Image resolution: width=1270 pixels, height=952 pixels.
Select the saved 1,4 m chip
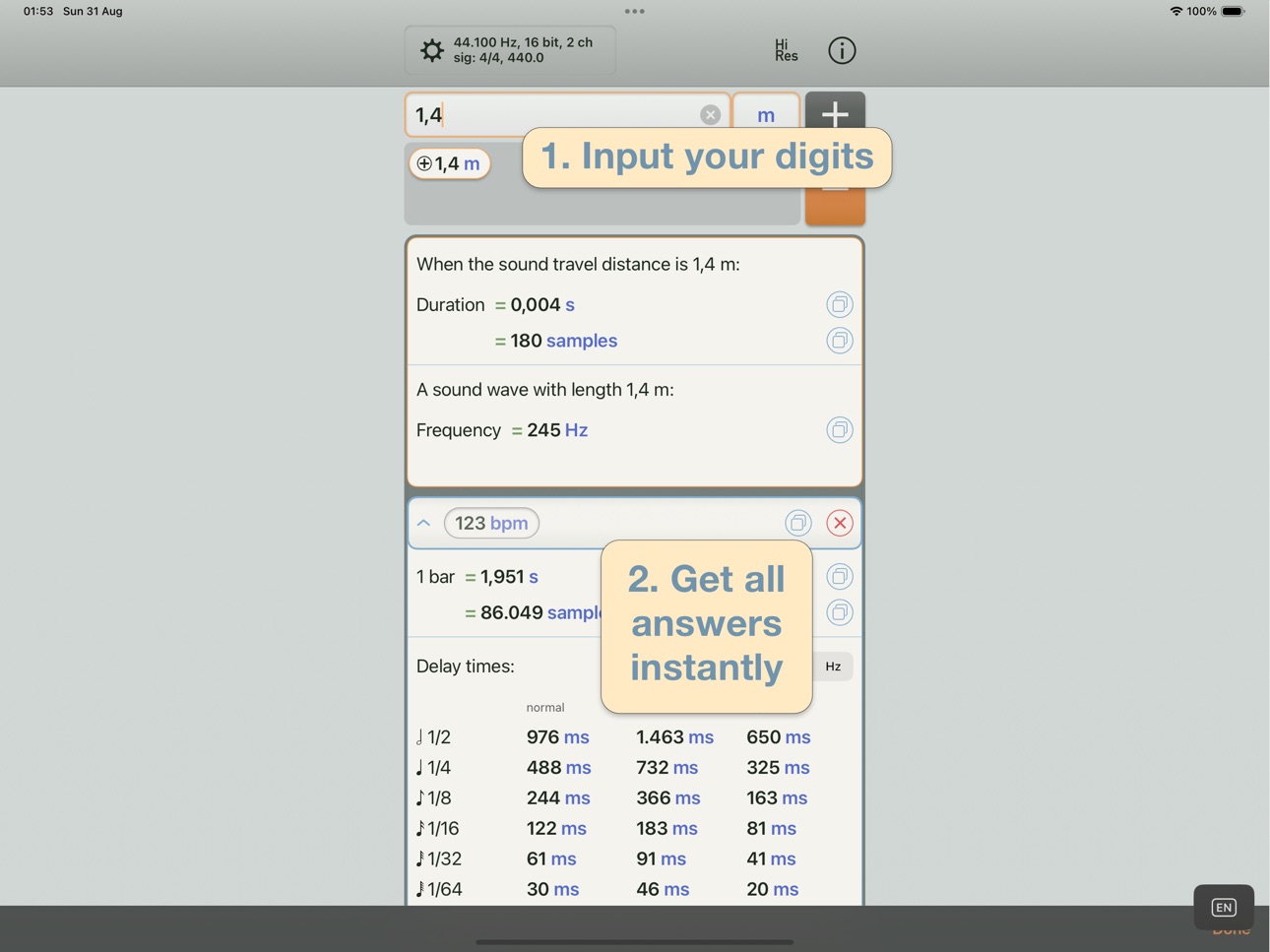pos(450,163)
